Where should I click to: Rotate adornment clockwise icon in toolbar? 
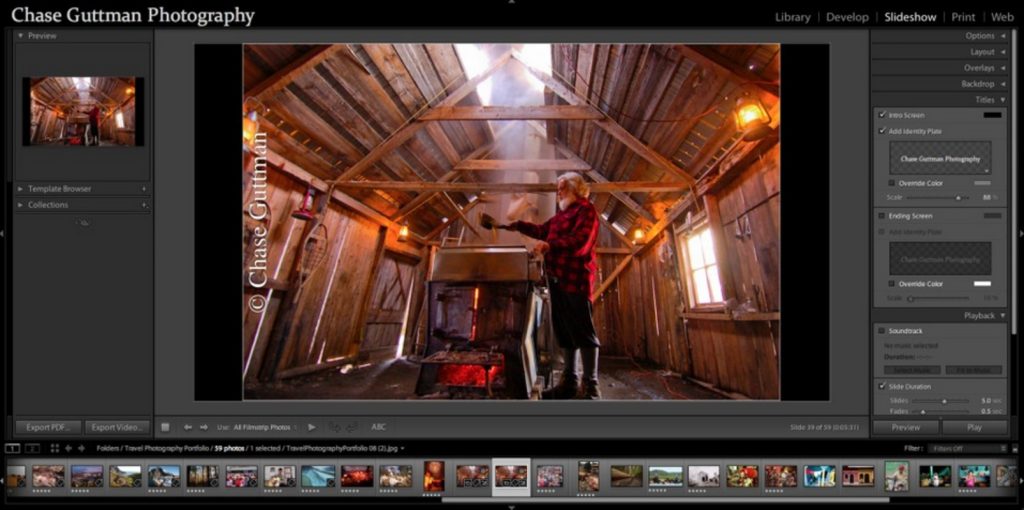point(351,427)
